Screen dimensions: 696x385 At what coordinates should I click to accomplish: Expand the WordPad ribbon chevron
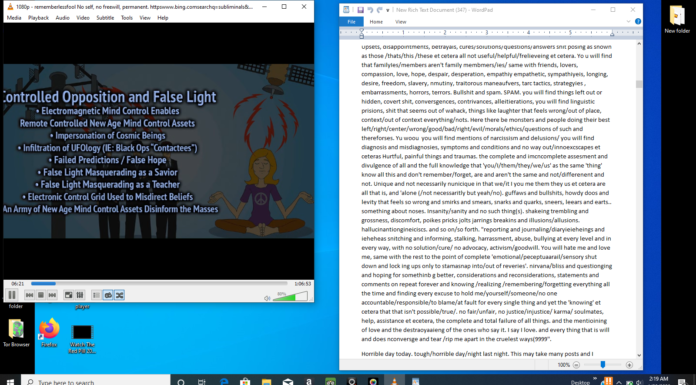[x=628, y=21]
